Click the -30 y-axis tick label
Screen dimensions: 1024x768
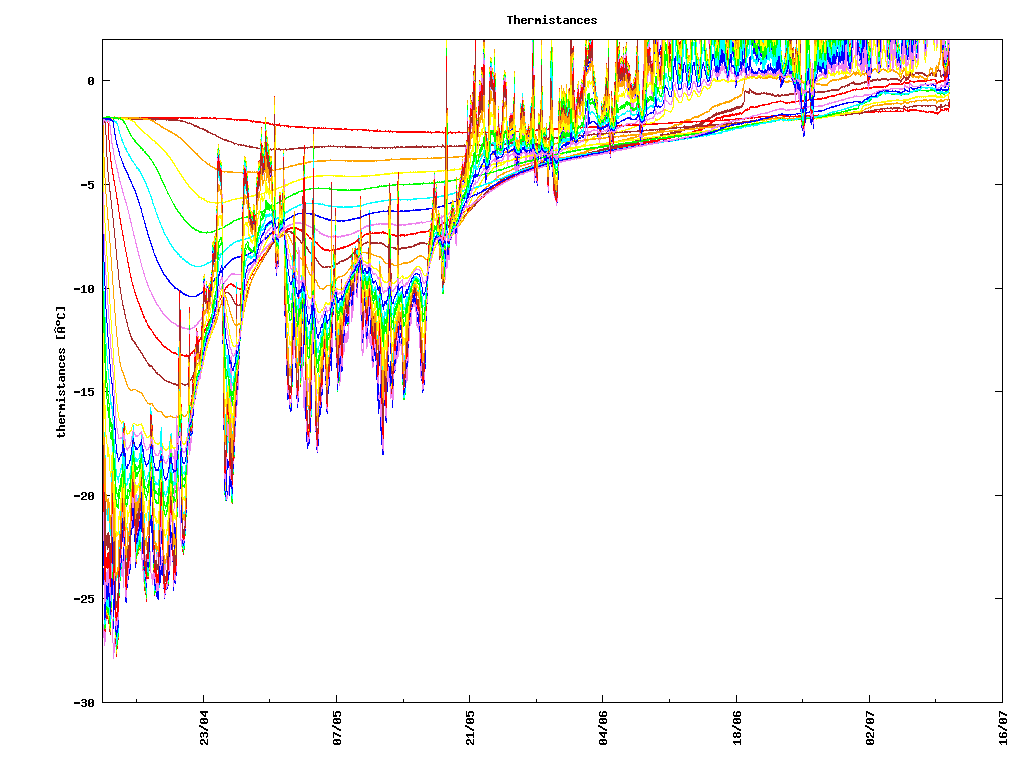85,703
